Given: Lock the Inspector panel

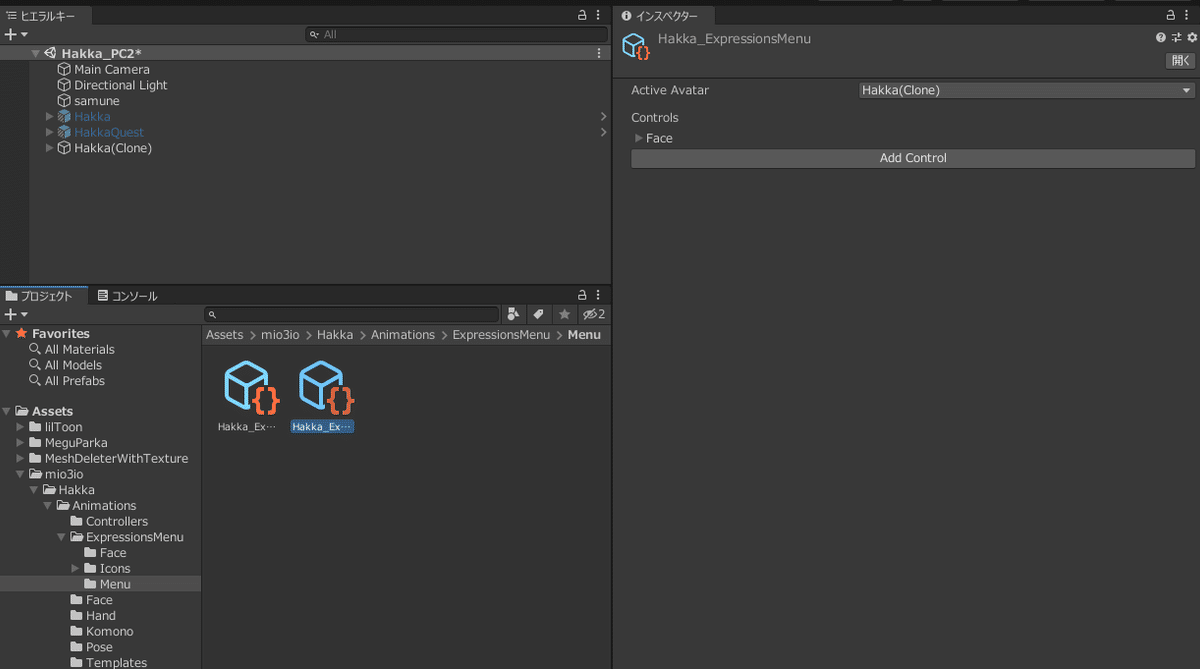Looking at the screenshot, I should (x=1172, y=16).
